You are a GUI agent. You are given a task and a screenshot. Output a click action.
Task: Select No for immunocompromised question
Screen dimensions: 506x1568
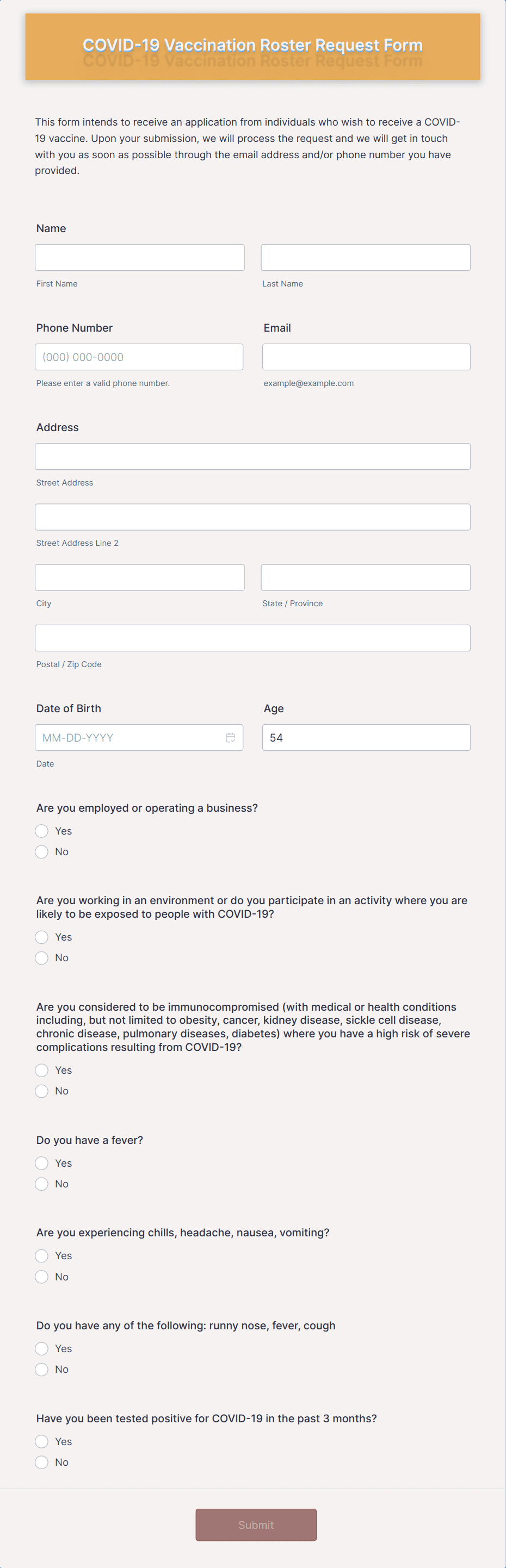[x=41, y=1091]
